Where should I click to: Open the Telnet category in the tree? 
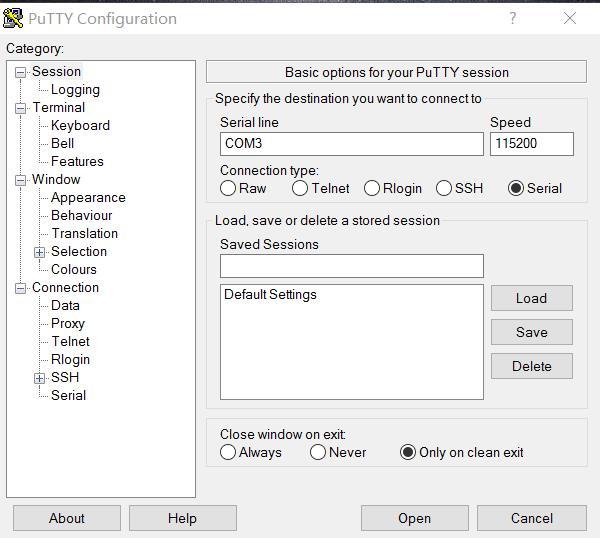coord(70,341)
